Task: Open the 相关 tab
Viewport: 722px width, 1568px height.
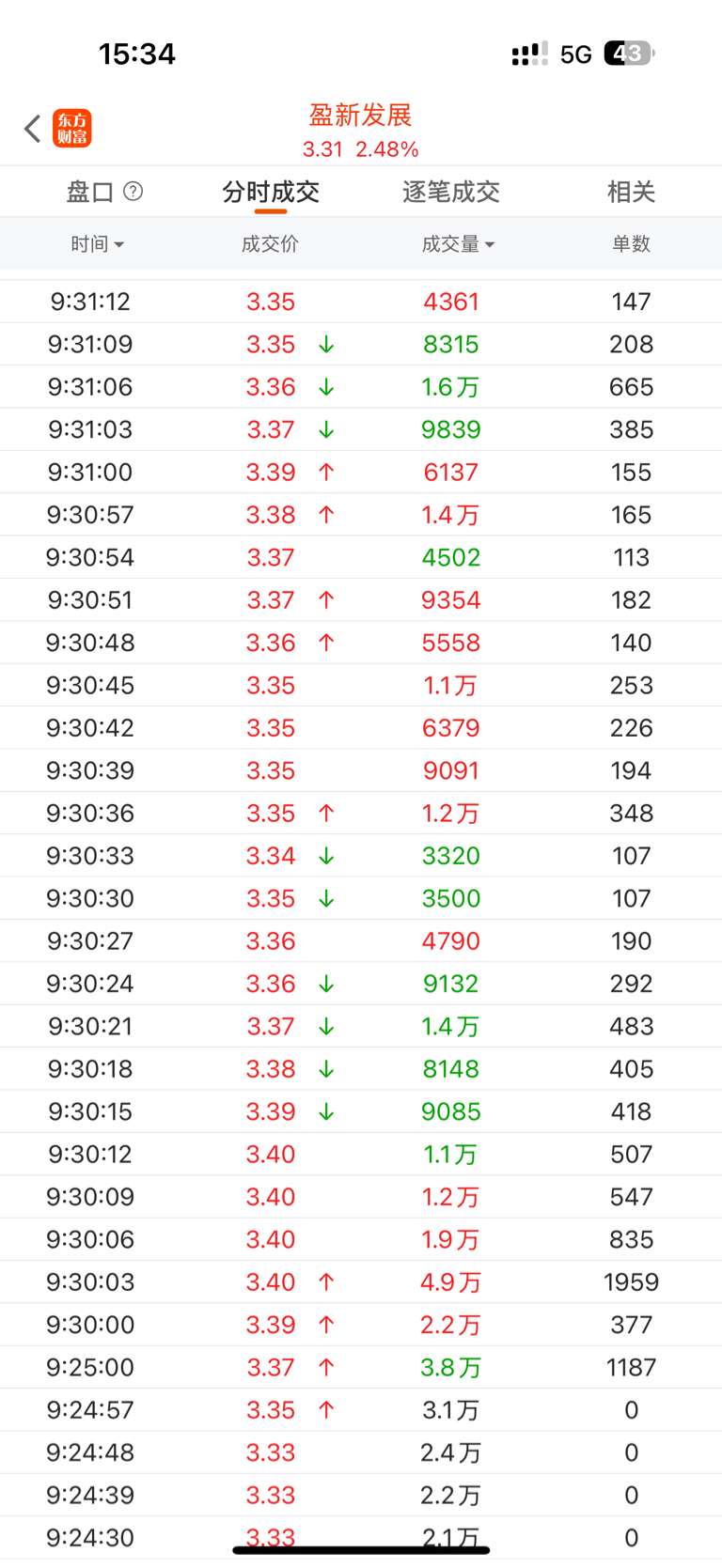Action: pyautogui.click(x=631, y=193)
